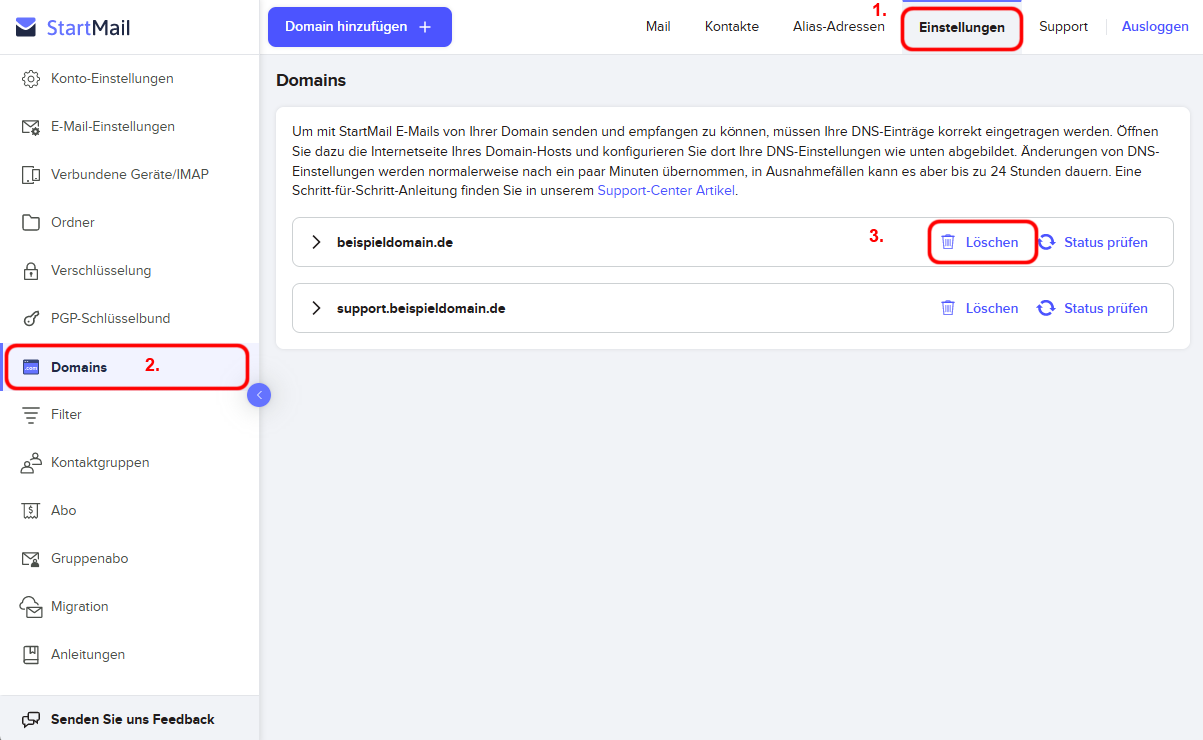Select Verbundene Geräte/IMAP in the sidebar
The image size is (1203, 740).
[x=130, y=175]
